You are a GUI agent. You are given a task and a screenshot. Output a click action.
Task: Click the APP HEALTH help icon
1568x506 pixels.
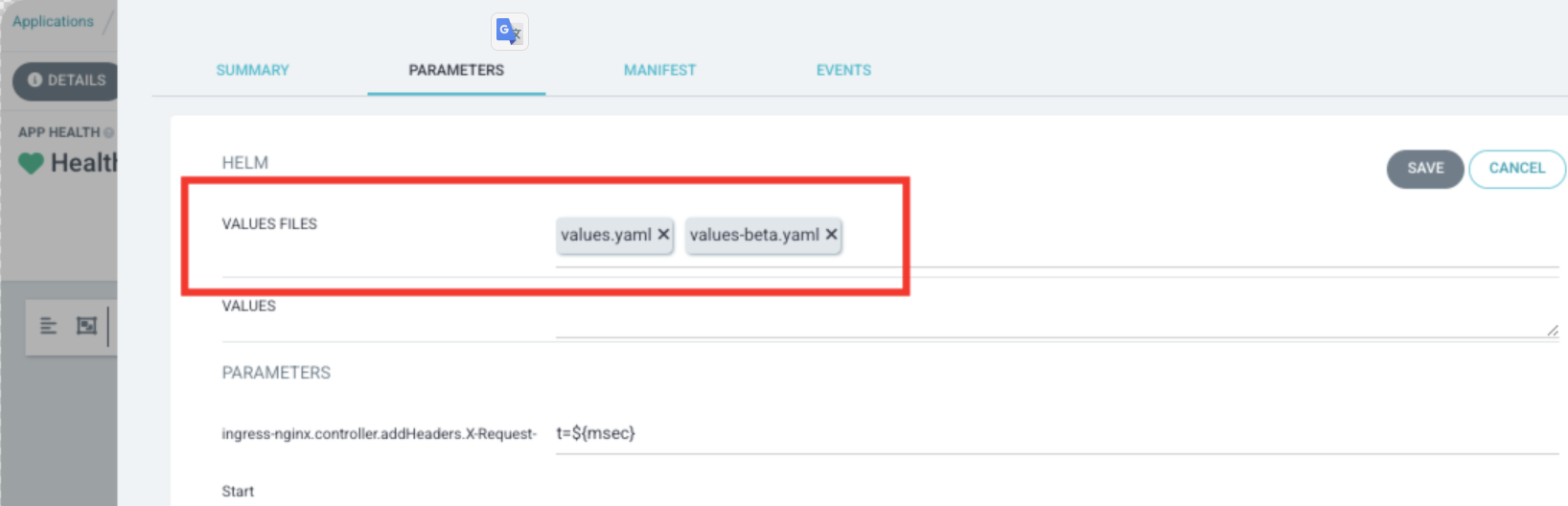click(x=108, y=133)
